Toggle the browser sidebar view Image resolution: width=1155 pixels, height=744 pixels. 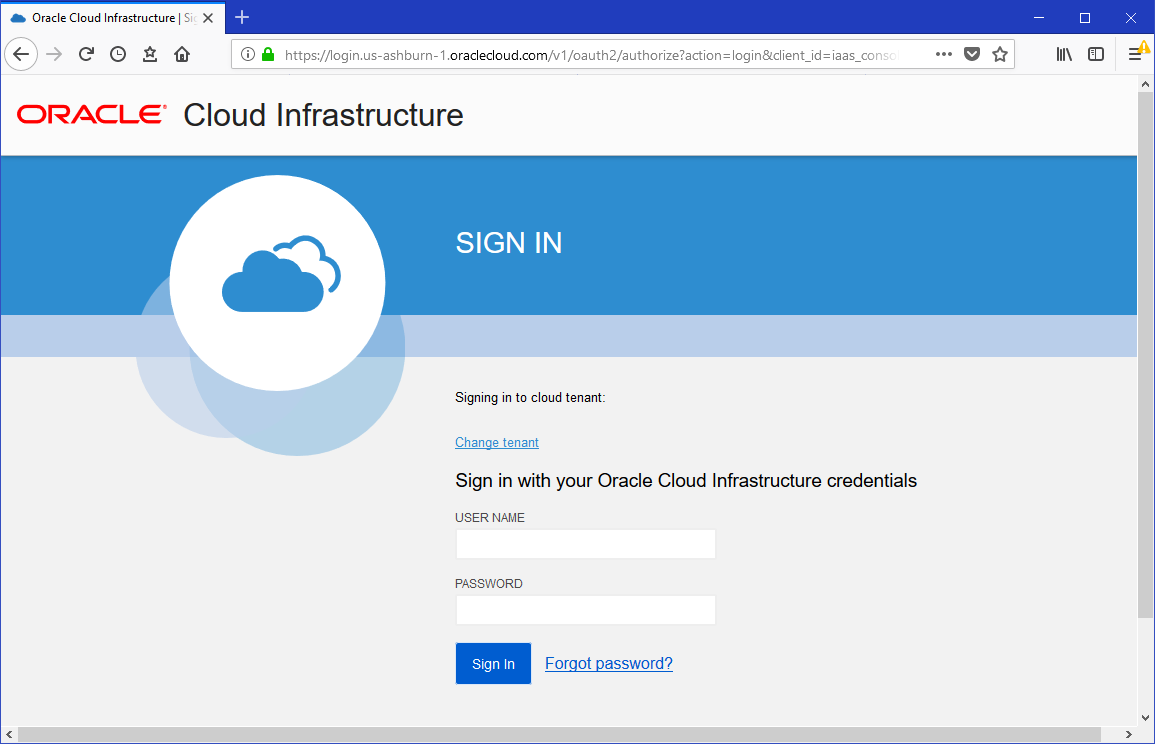point(1096,55)
